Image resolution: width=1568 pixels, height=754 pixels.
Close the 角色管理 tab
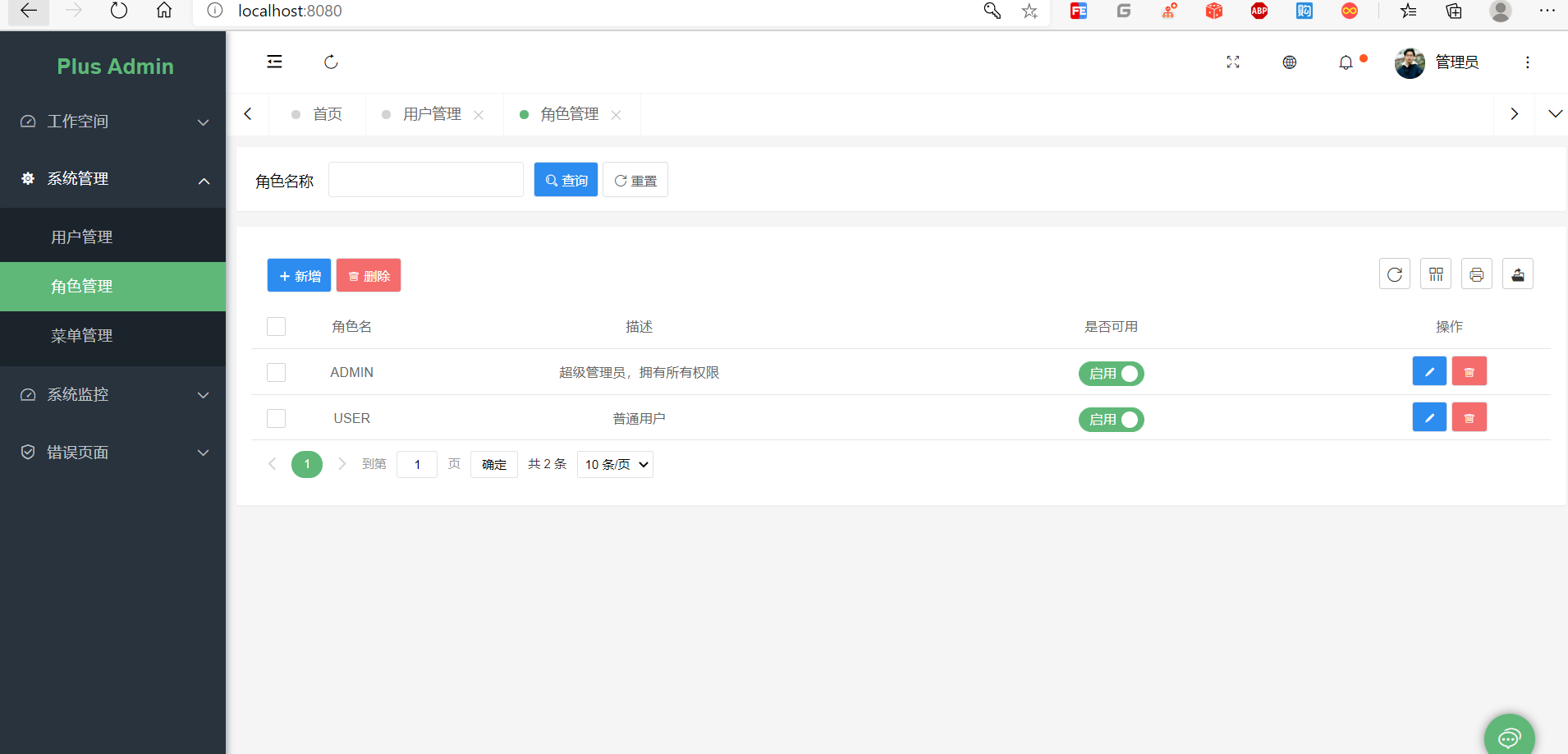coord(616,115)
